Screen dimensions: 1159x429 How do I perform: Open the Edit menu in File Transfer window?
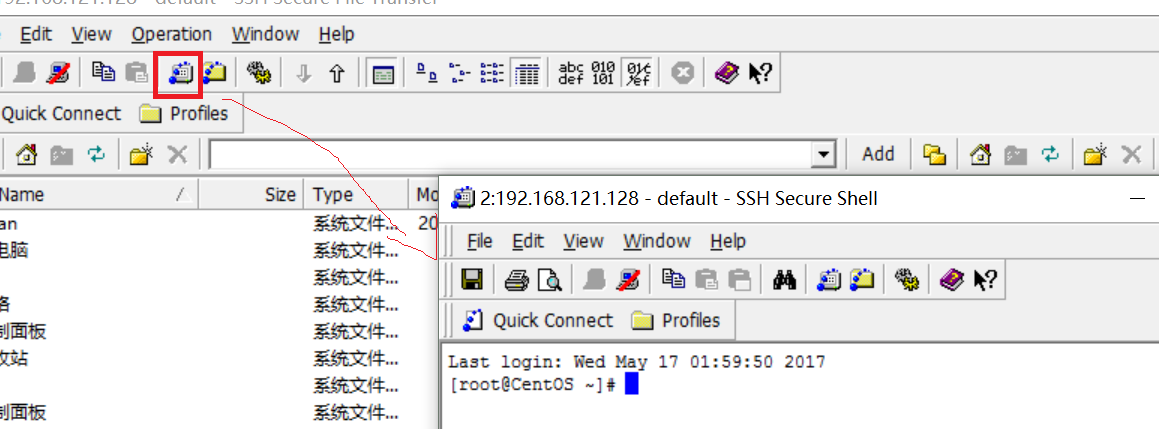[x=36, y=34]
